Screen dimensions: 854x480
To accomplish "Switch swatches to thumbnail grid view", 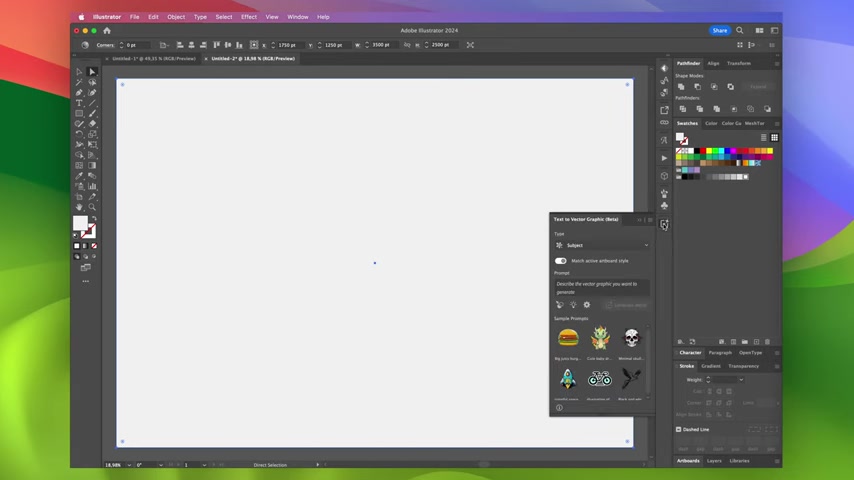I will point(774,137).
